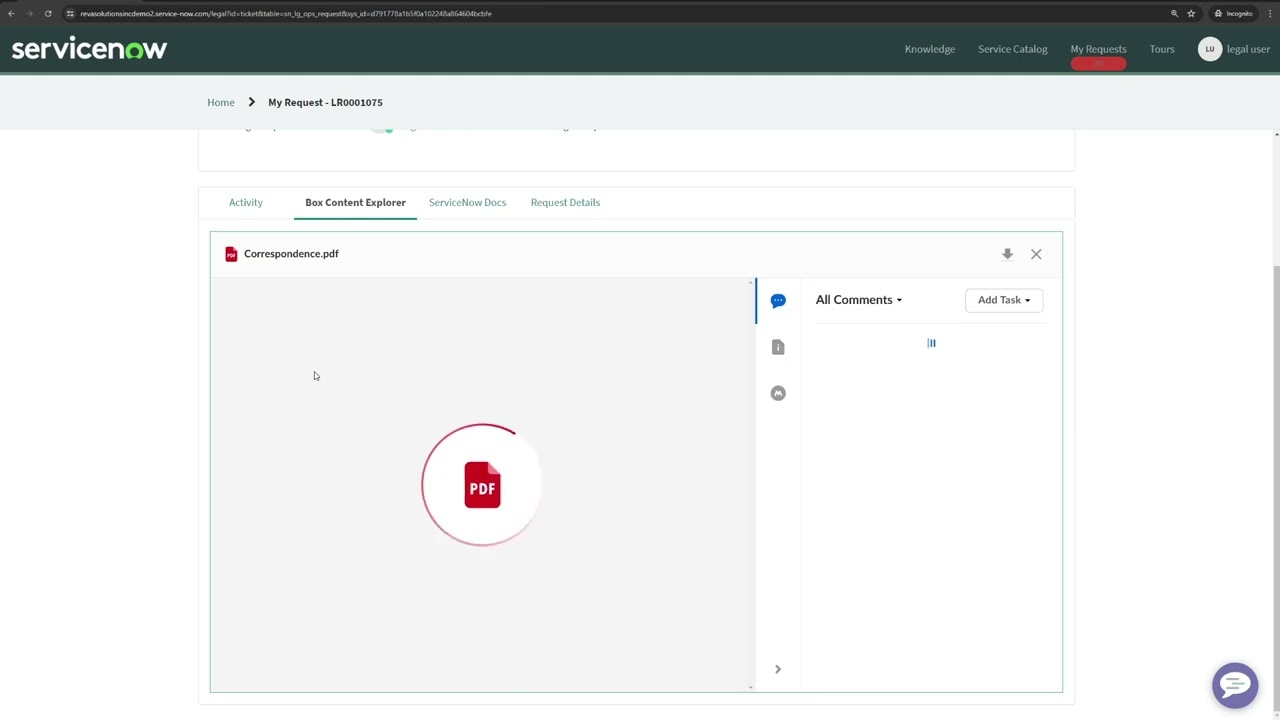Click the ServiceNow logo
The width and height of the screenshot is (1280, 720).
tap(89, 49)
